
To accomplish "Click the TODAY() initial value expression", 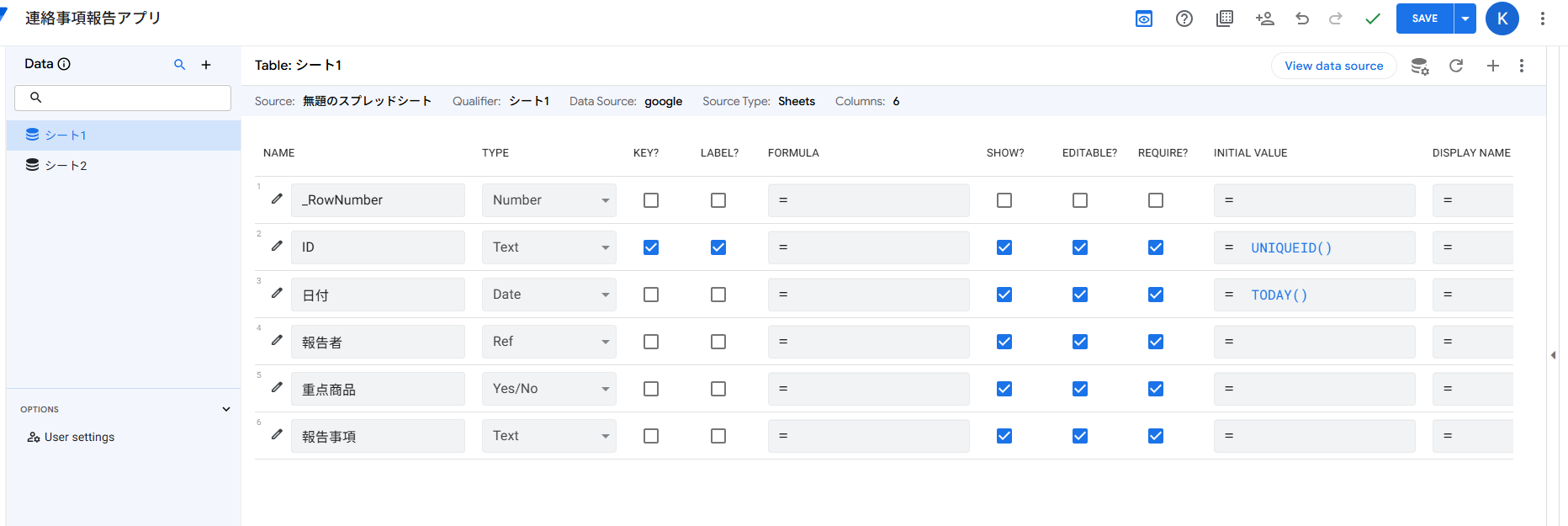I will [1279, 295].
